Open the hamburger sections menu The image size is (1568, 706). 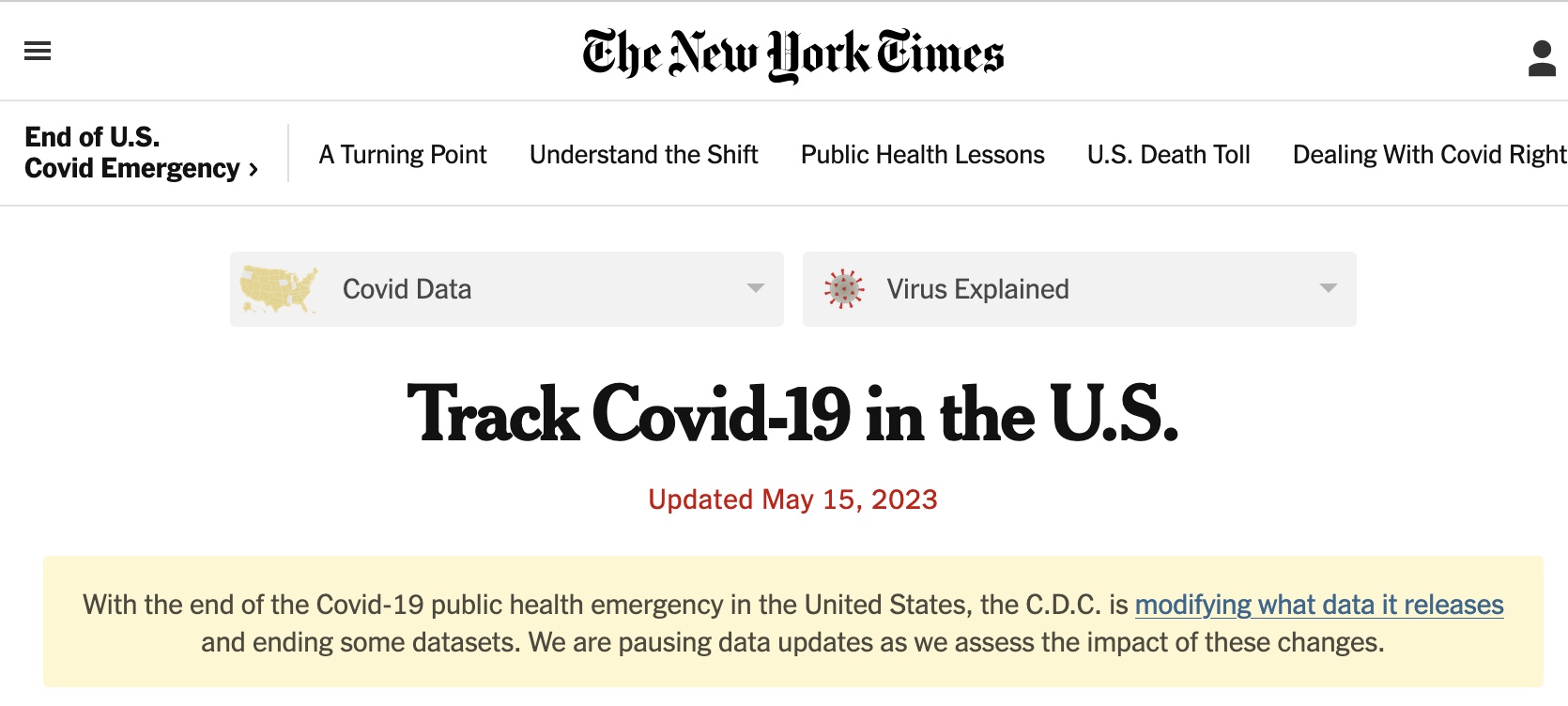pos(38,52)
